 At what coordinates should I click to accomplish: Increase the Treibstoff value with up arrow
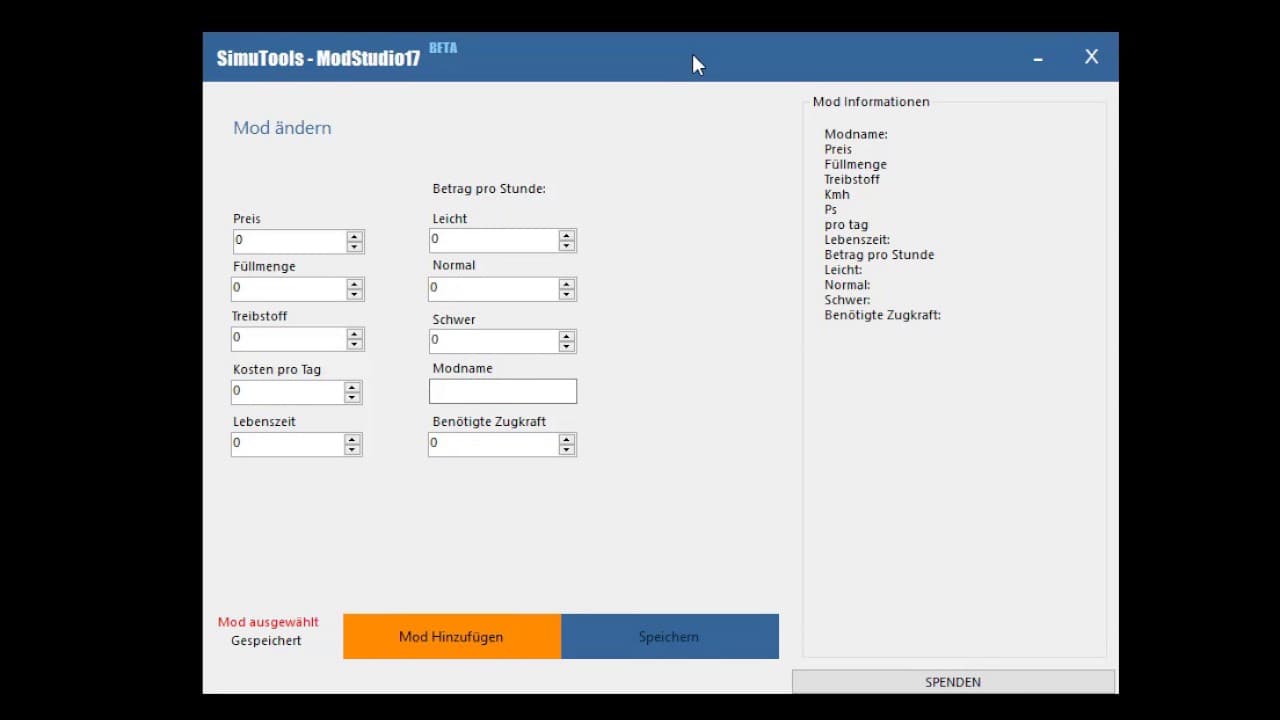pos(355,334)
